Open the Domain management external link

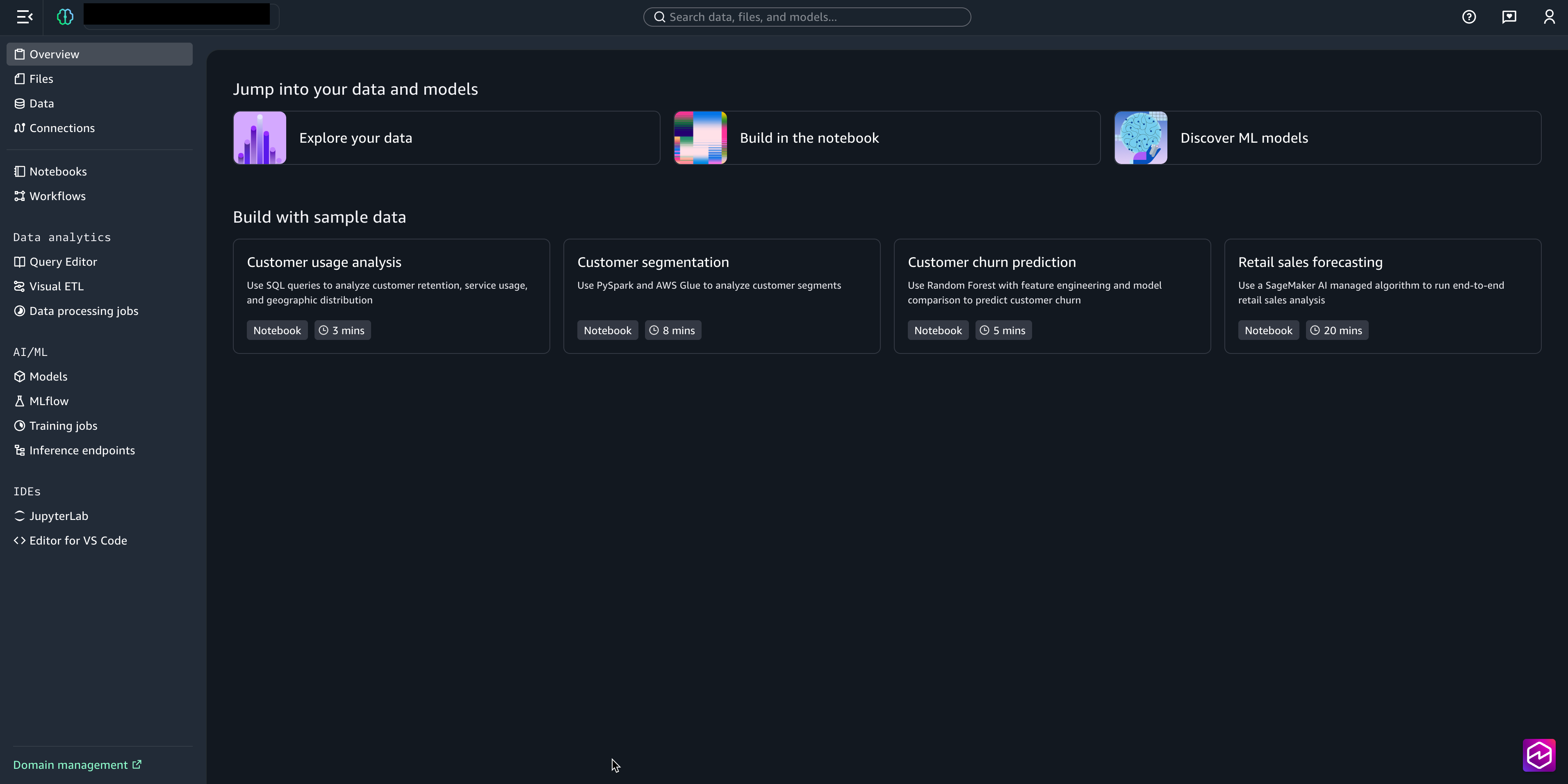pos(77,765)
